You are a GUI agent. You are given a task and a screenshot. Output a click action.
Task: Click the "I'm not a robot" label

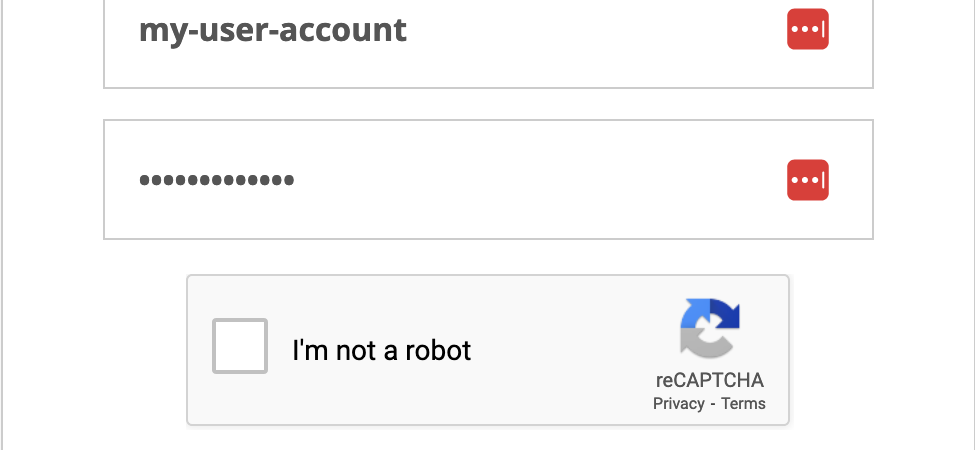pos(381,351)
